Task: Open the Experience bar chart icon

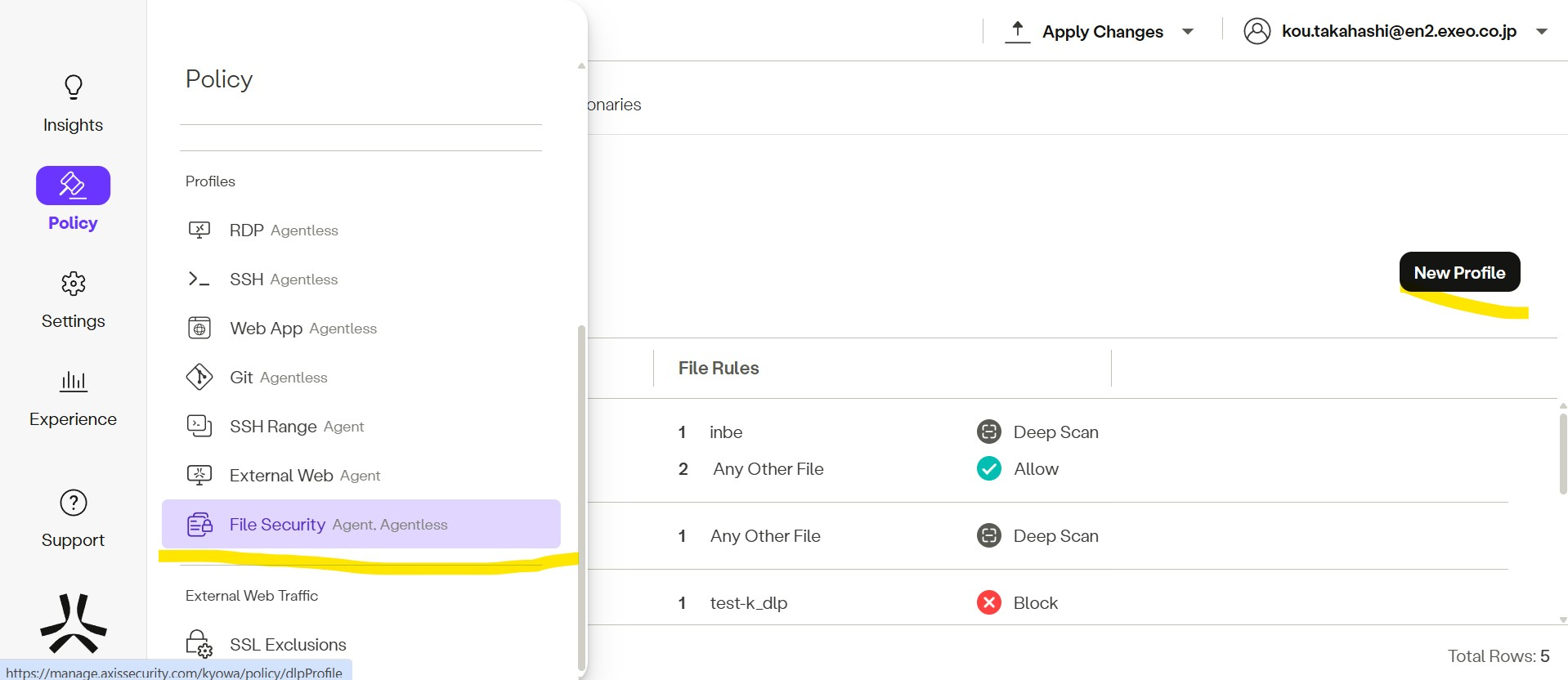Action: pyautogui.click(x=73, y=381)
